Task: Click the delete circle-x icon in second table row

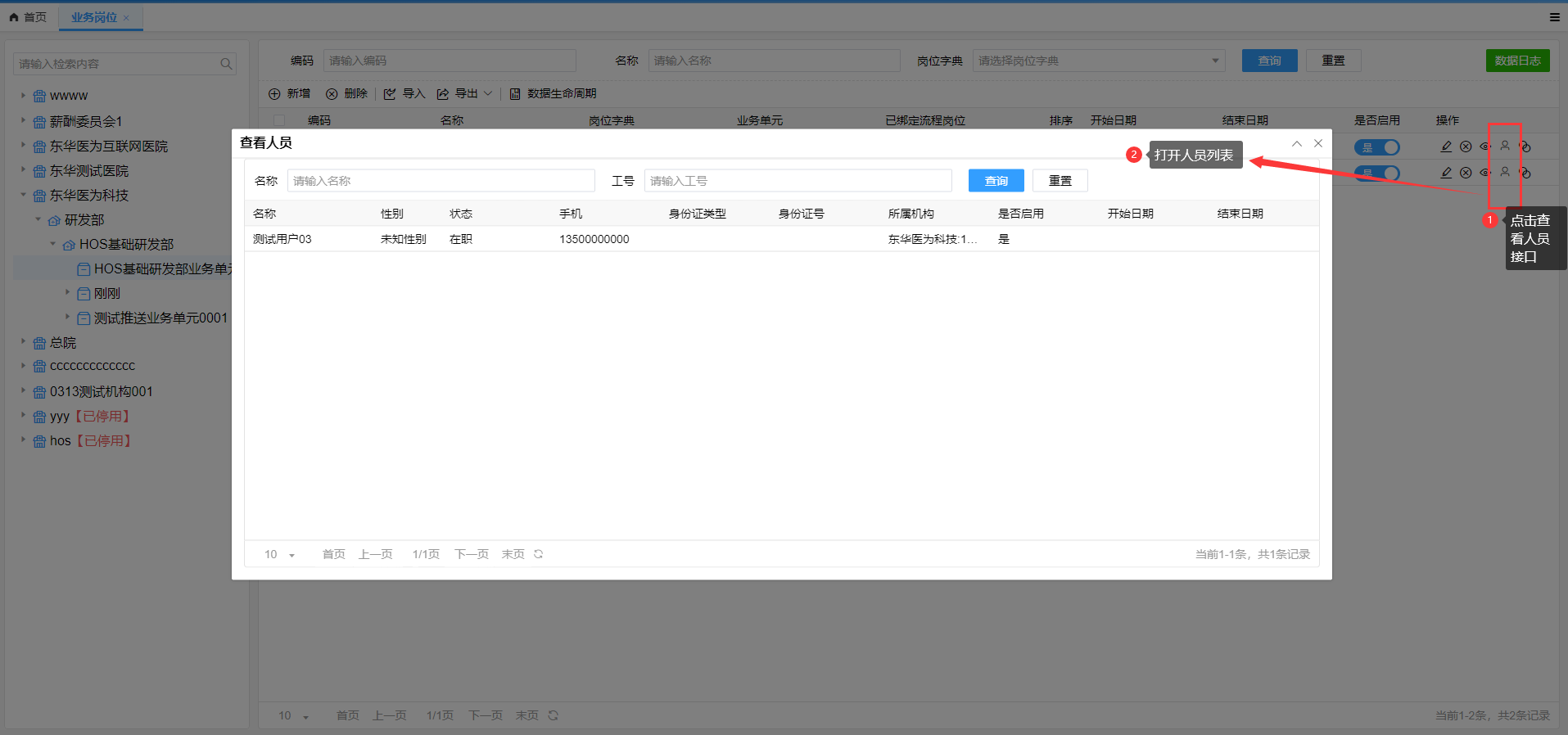Action: tap(1466, 173)
